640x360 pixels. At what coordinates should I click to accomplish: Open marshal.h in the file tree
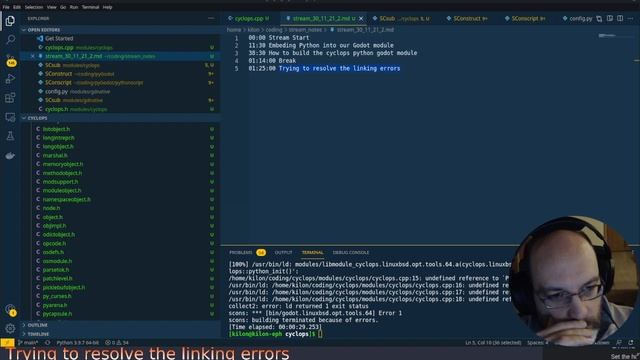pos(55,155)
